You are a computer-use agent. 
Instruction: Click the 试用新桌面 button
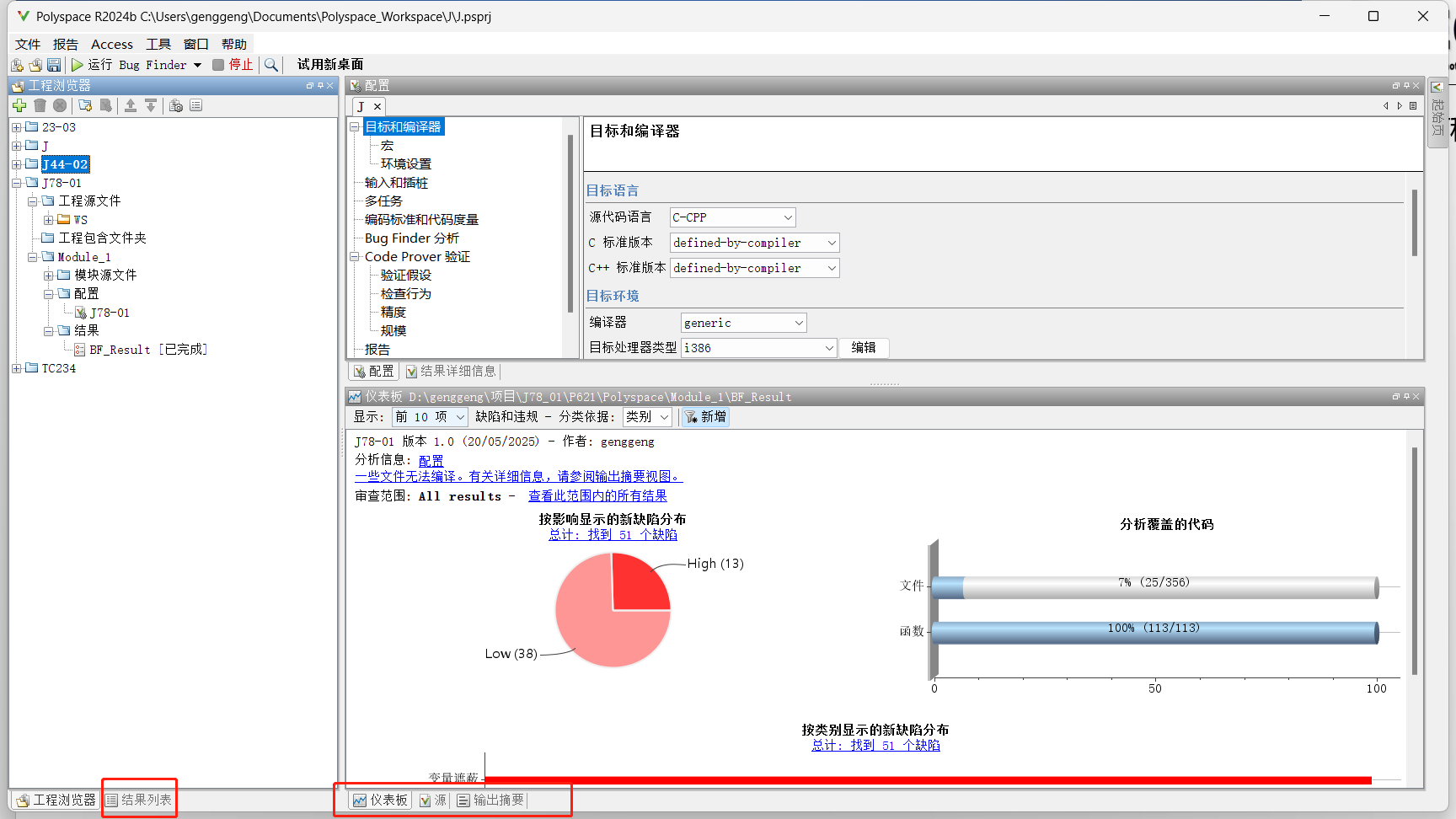click(330, 65)
